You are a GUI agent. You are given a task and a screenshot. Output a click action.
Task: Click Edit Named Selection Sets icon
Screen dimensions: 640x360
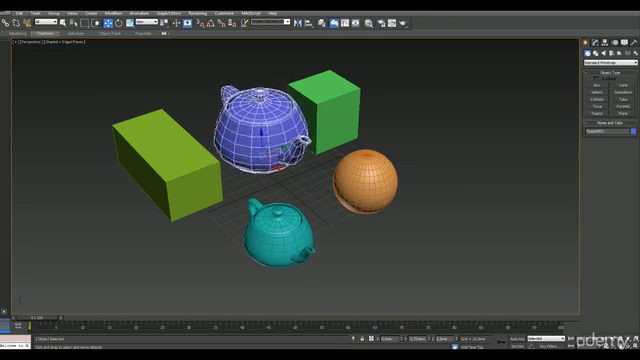coord(244,23)
